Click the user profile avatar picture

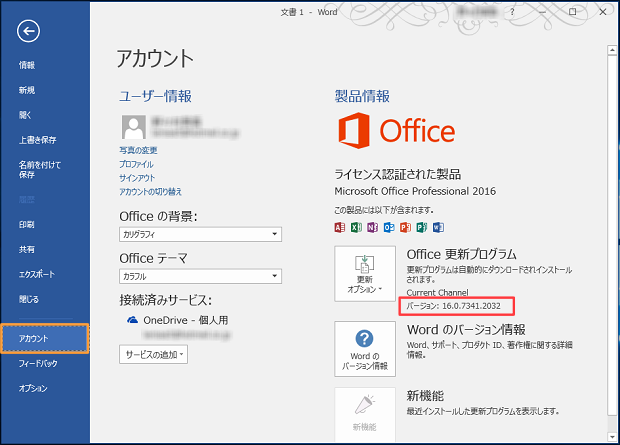pos(134,127)
